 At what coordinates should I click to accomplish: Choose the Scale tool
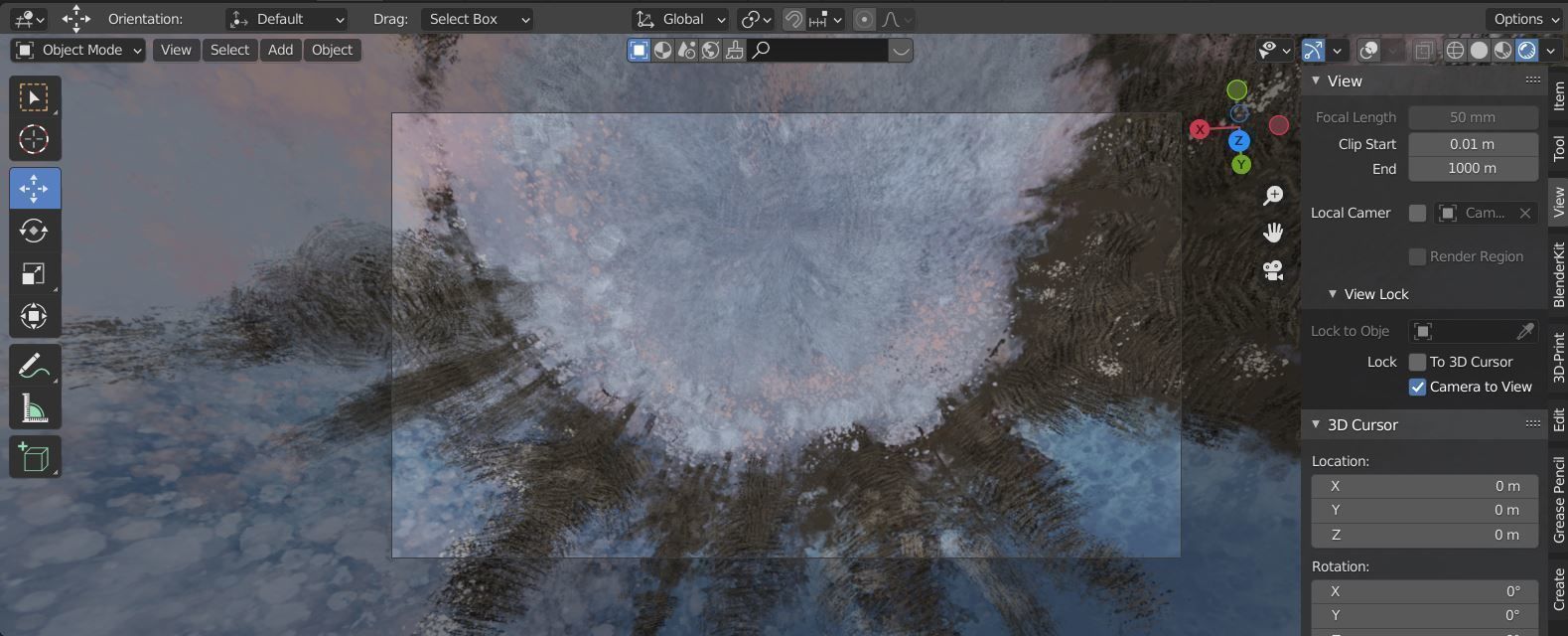[34, 274]
